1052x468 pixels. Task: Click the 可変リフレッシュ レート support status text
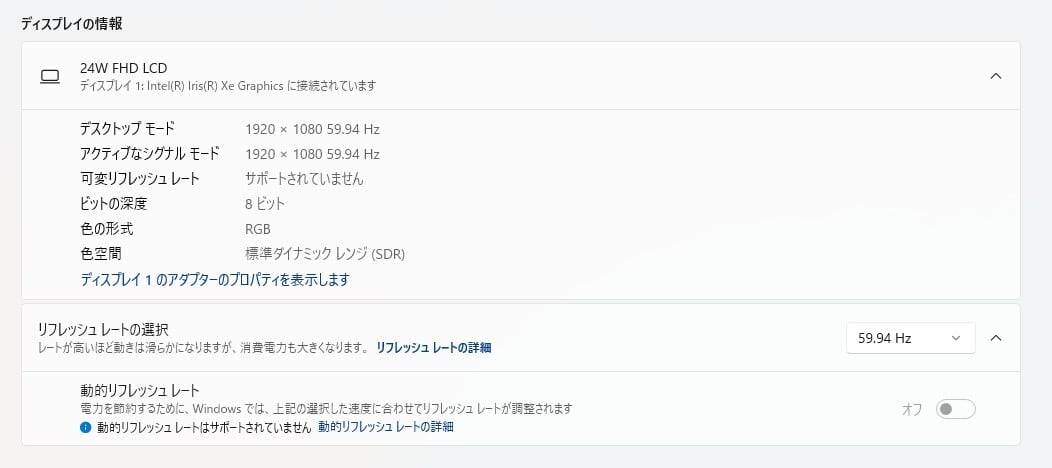coord(304,179)
